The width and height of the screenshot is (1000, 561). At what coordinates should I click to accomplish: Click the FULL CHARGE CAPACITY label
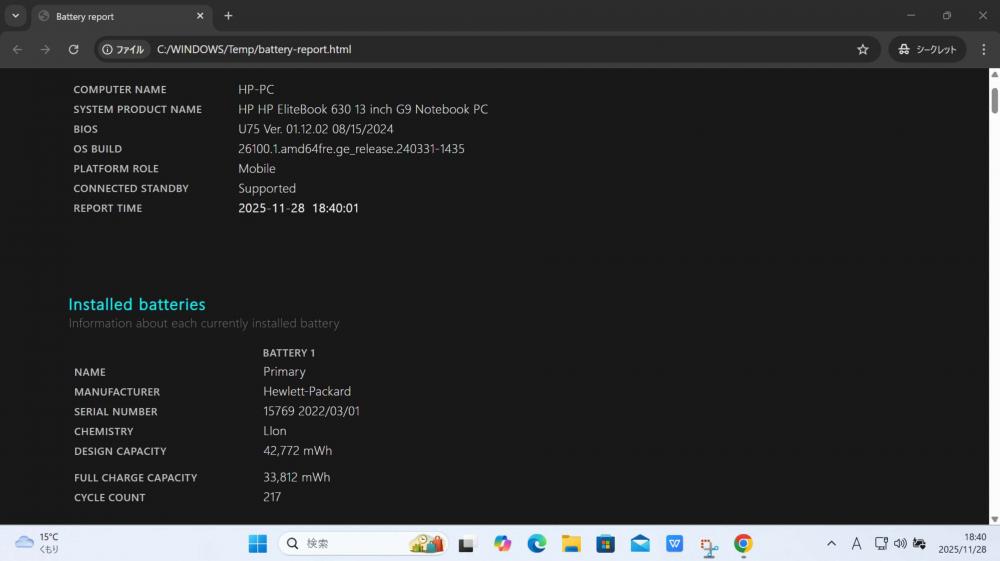tap(135, 477)
